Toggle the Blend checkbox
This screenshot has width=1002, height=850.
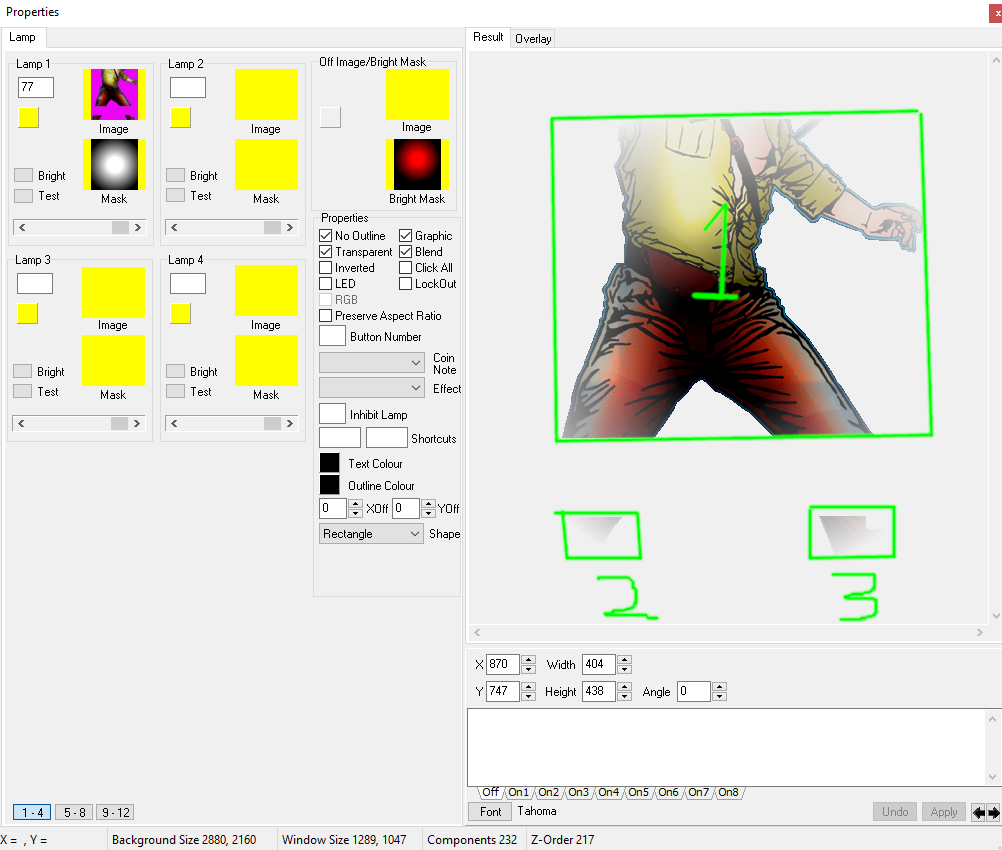[406, 252]
